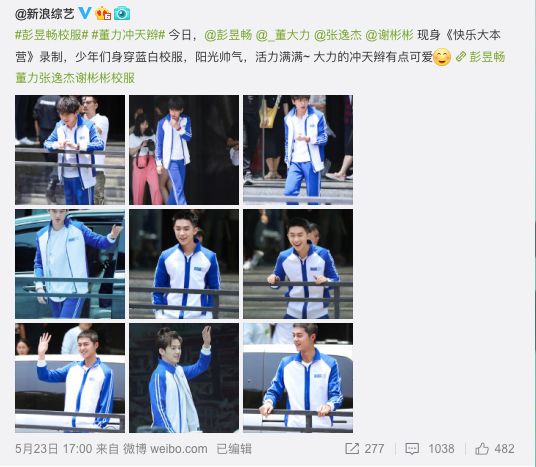Click the 微博 weibo.com source link
This screenshot has height=467, width=536.
coord(165,449)
